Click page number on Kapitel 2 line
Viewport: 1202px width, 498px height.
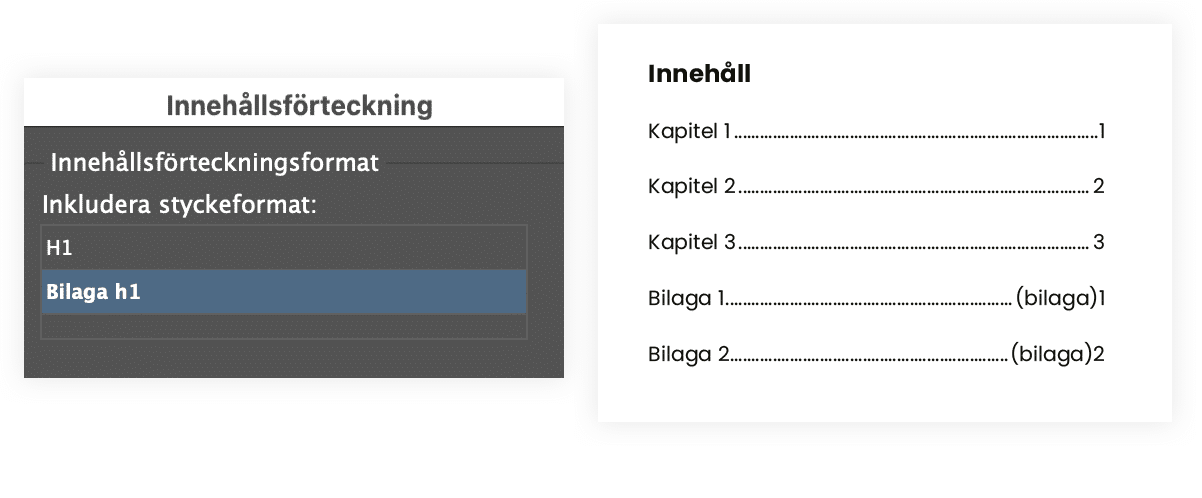(x=1098, y=186)
